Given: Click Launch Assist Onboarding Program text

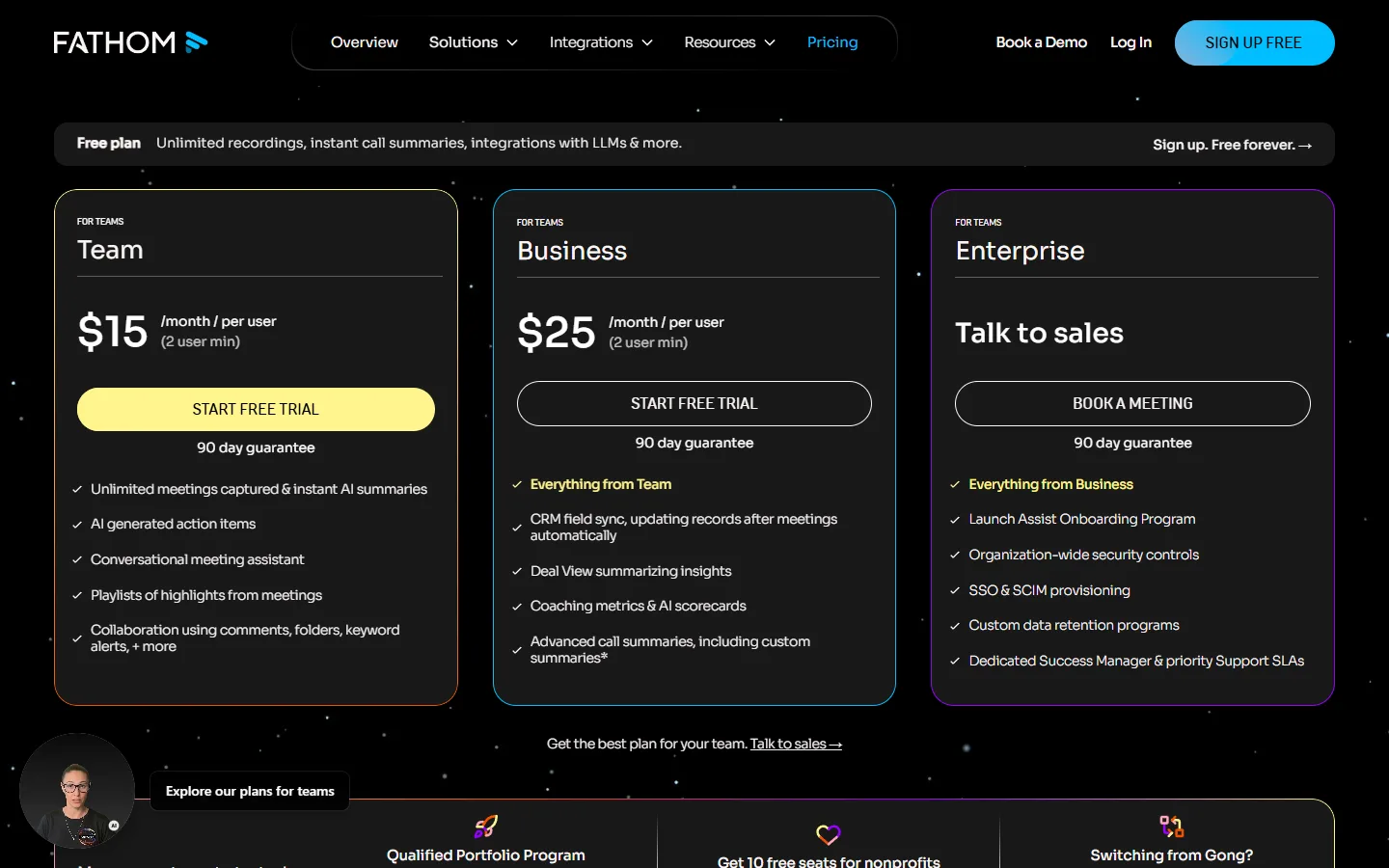Looking at the screenshot, I should click(1082, 519).
